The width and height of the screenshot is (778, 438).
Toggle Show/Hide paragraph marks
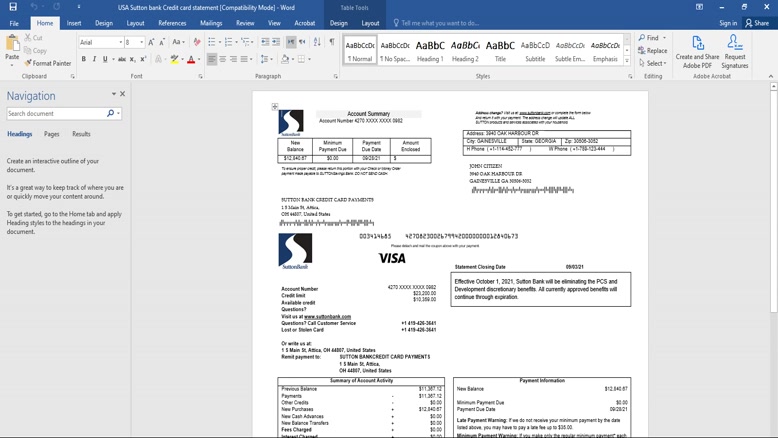point(332,42)
